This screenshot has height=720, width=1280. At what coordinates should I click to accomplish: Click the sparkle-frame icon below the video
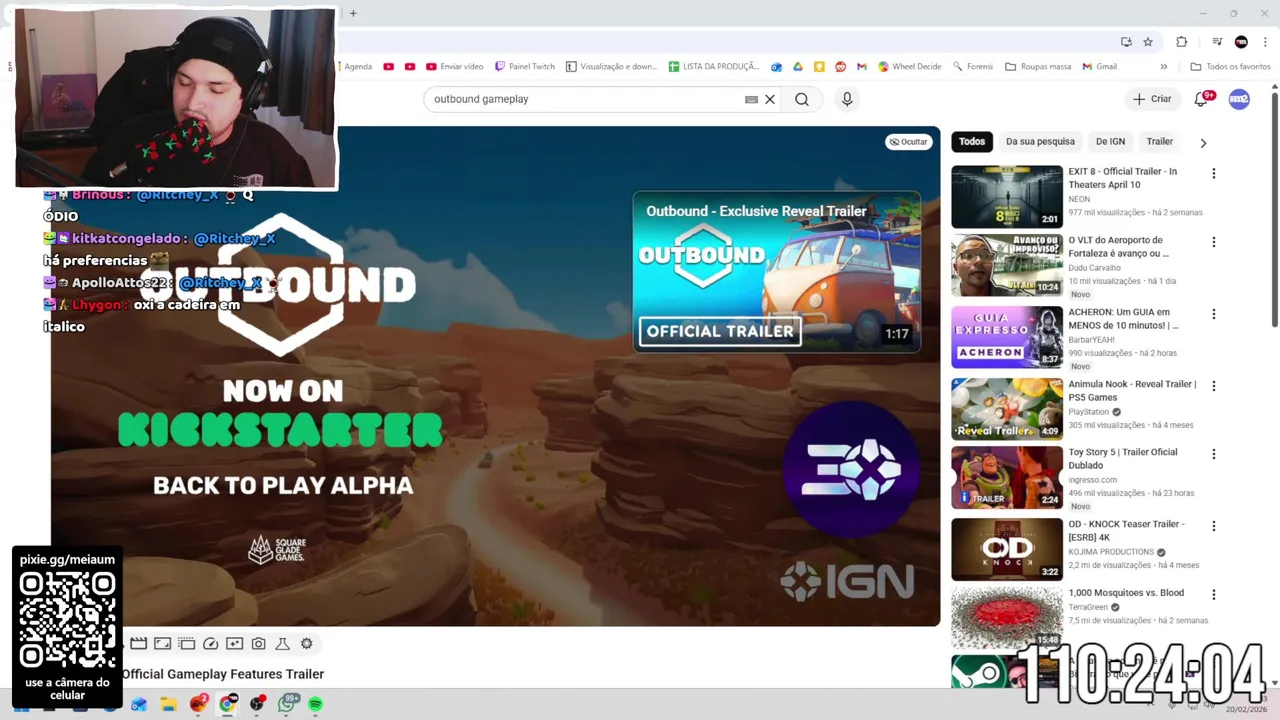point(235,644)
